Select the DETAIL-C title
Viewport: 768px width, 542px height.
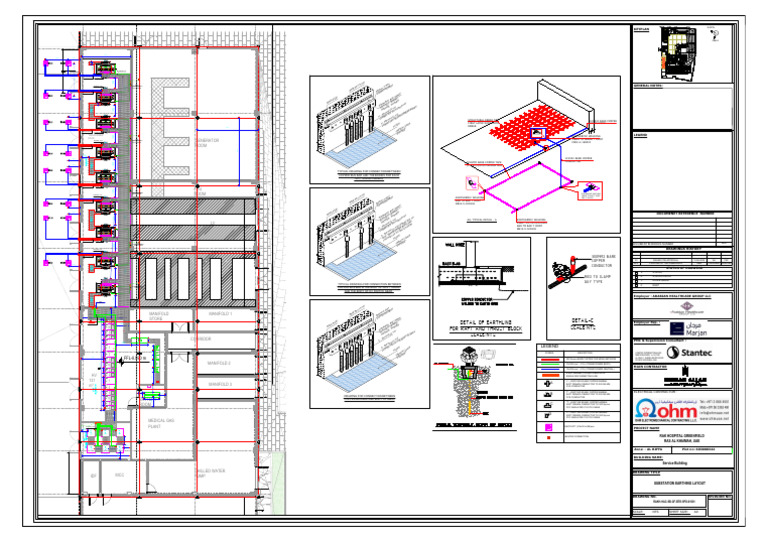[582, 321]
